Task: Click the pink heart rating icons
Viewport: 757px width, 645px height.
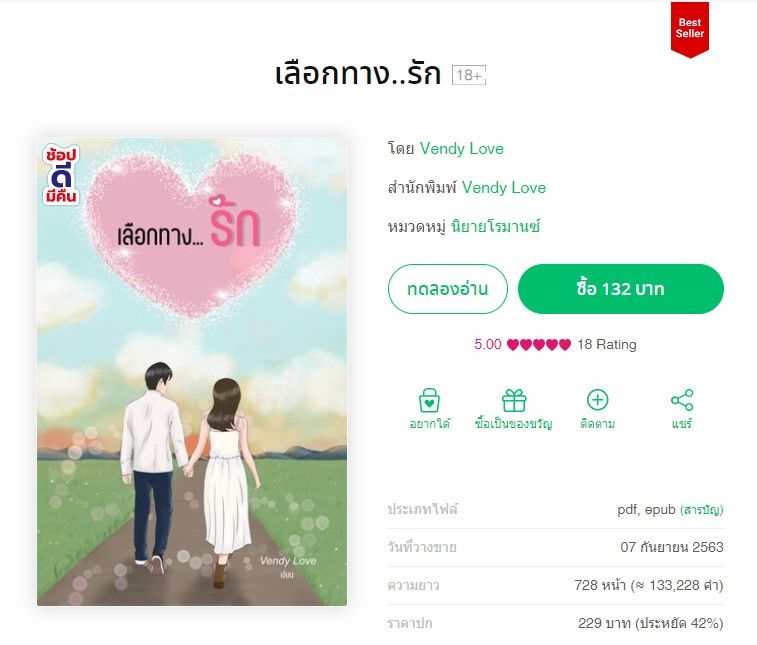Action: (x=538, y=344)
